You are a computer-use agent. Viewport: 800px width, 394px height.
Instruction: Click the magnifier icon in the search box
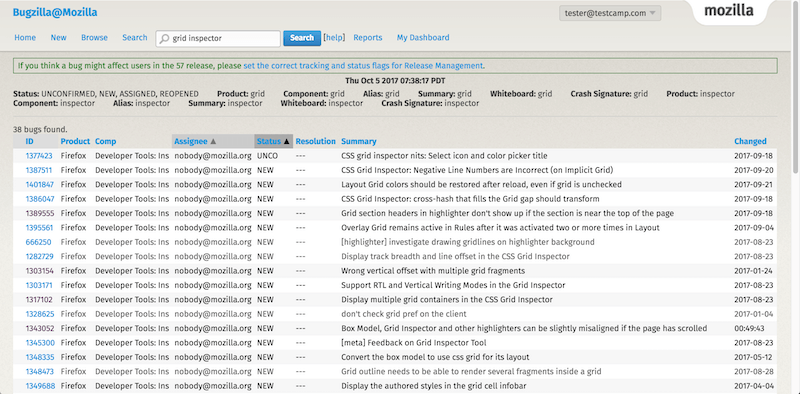pos(164,38)
